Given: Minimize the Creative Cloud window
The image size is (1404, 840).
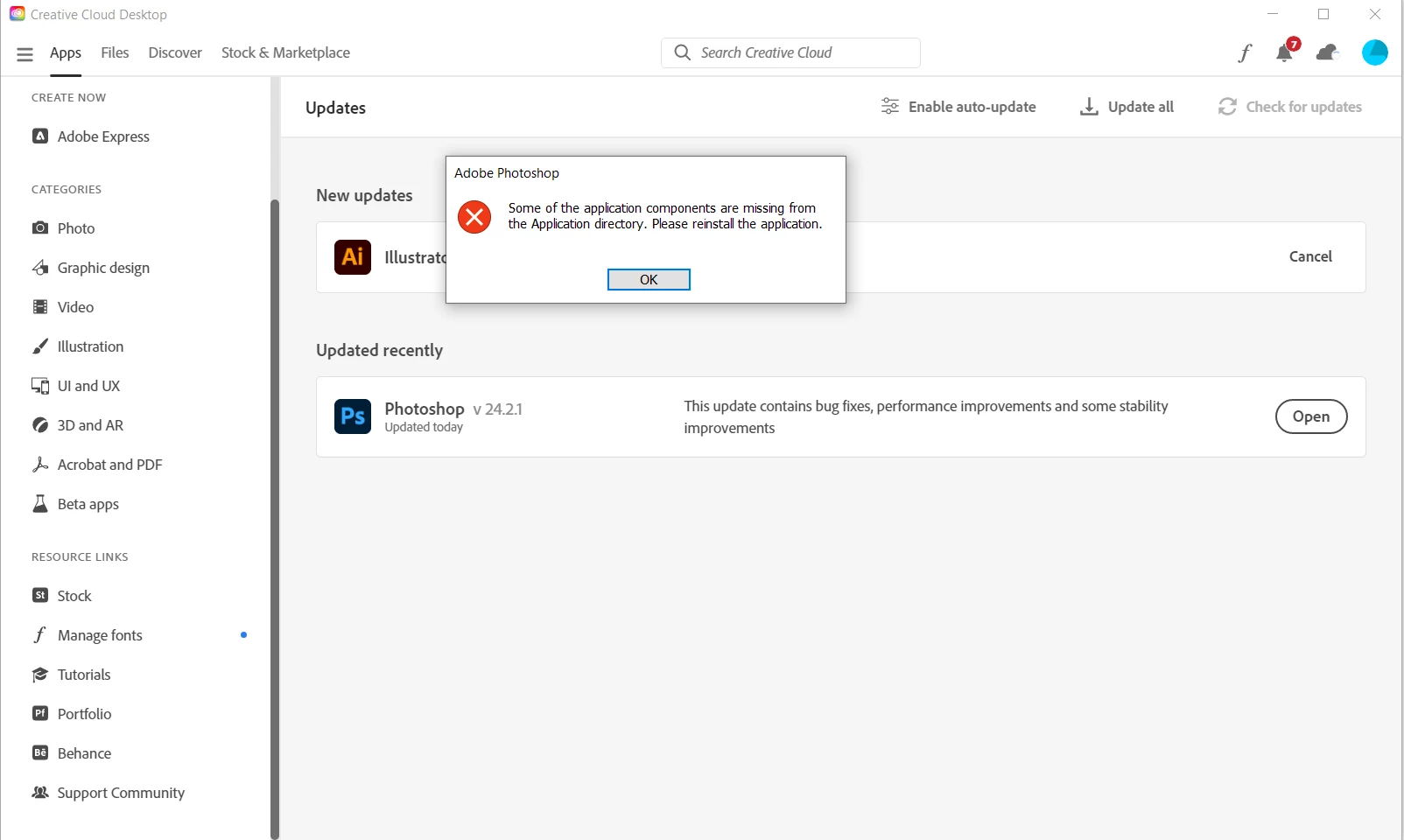Looking at the screenshot, I should coord(1273,14).
